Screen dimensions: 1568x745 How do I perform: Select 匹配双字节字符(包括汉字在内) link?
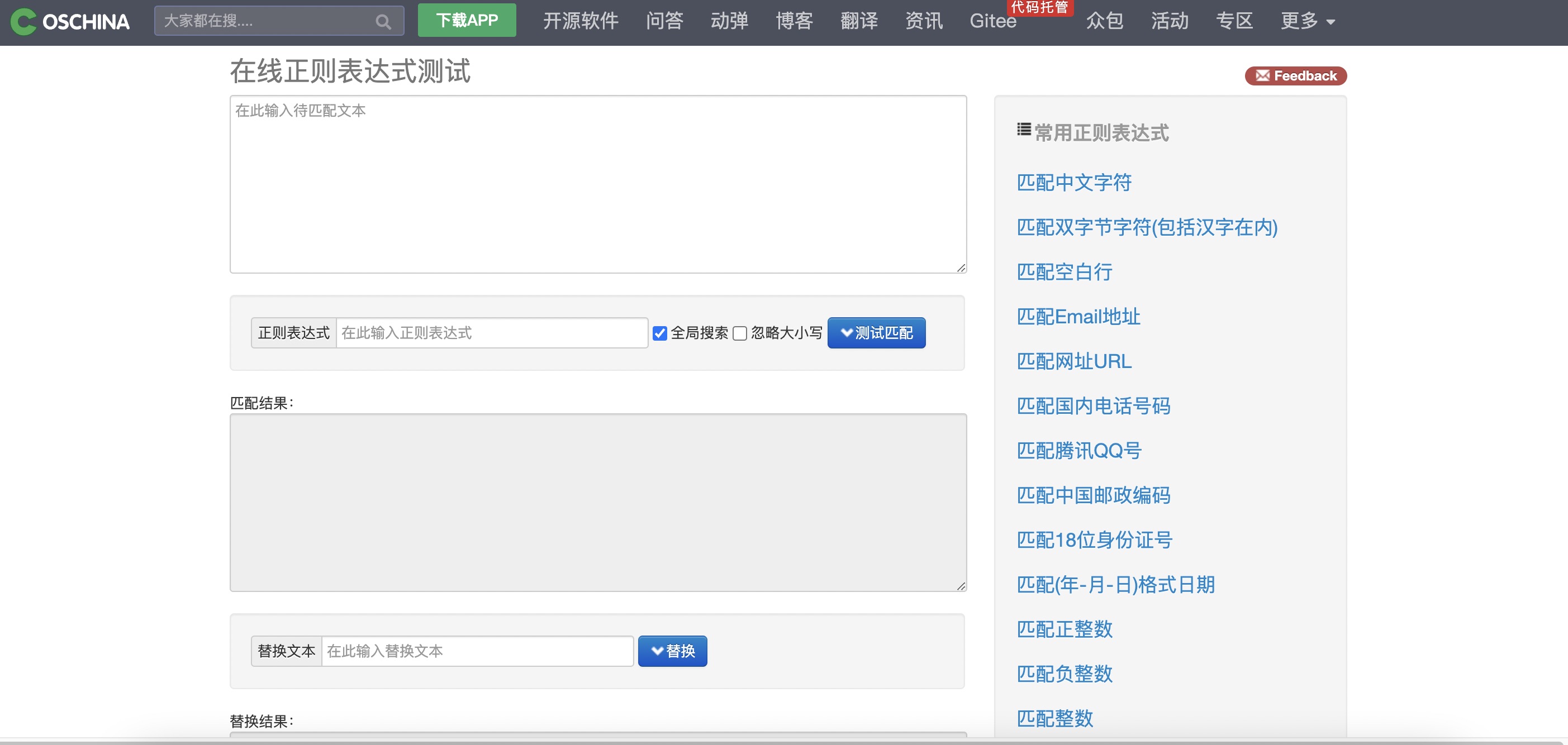click(1147, 227)
